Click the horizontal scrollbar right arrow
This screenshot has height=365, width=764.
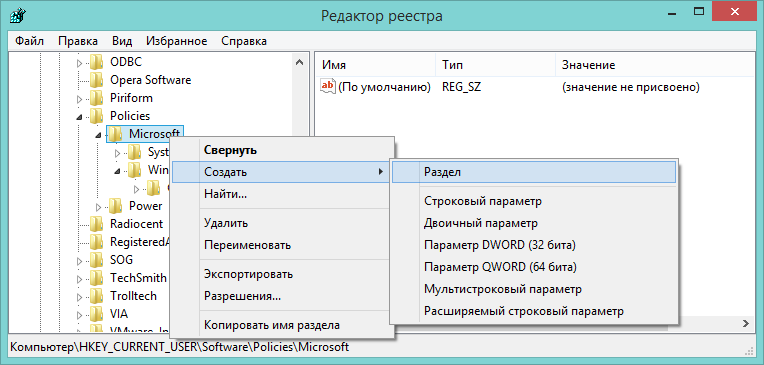click(745, 323)
